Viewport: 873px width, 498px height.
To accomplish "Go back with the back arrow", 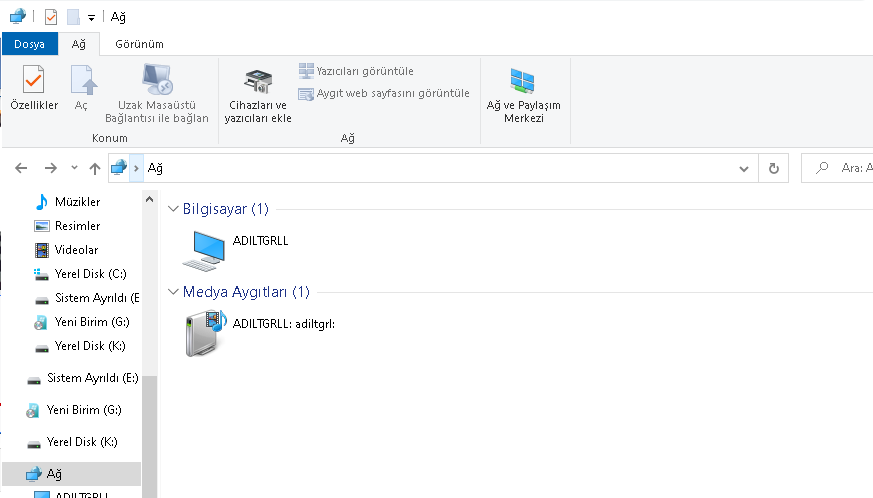I will tap(21, 168).
